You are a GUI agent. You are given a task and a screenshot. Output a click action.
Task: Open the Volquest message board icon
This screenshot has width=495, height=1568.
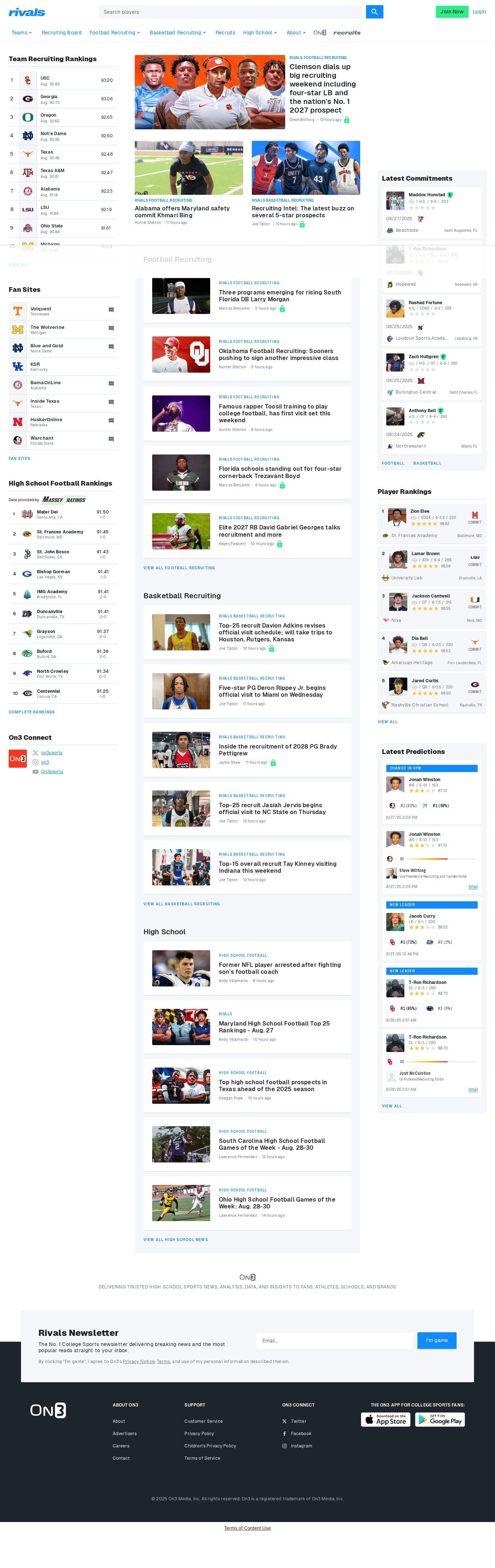coord(111,310)
